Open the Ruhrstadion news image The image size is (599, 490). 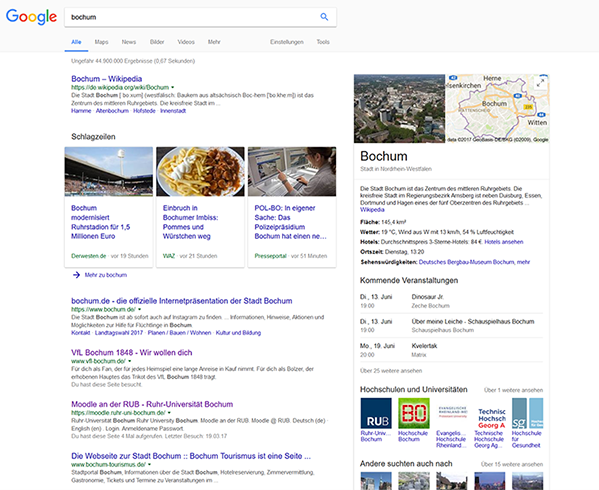109,171
